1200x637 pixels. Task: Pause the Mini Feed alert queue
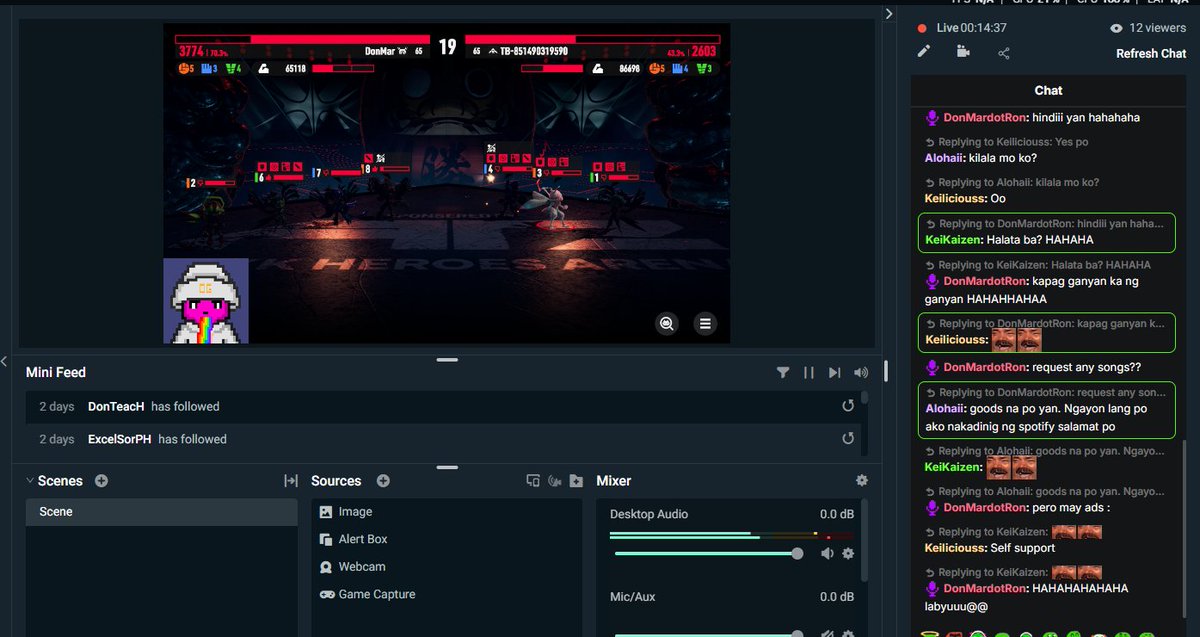tap(809, 372)
